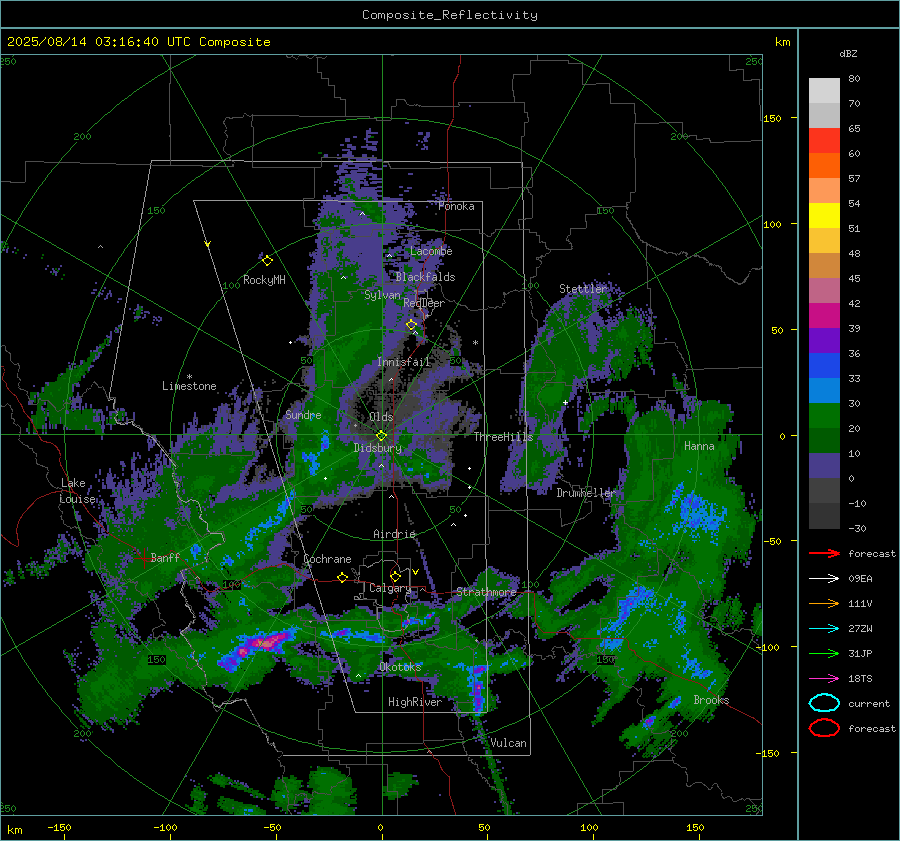
Task: Click the ThreeHills label
Action: pyautogui.click(x=503, y=437)
